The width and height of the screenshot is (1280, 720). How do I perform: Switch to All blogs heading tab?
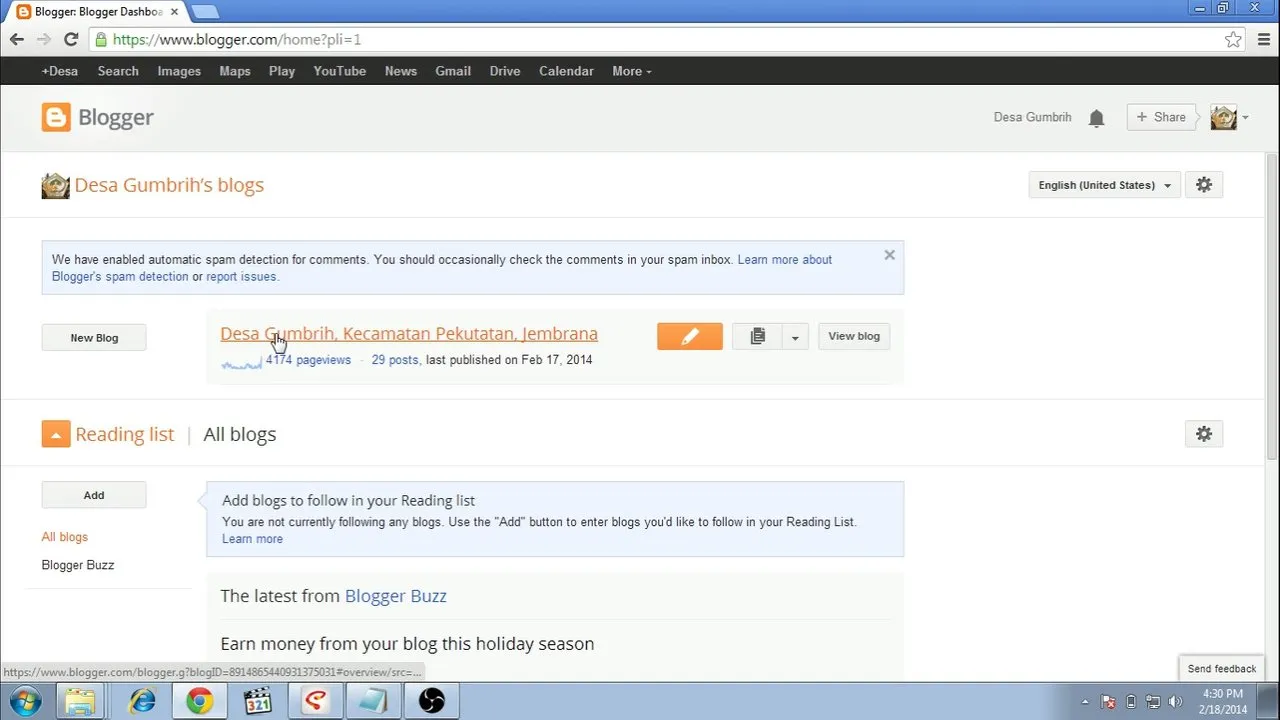pyautogui.click(x=240, y=434)
